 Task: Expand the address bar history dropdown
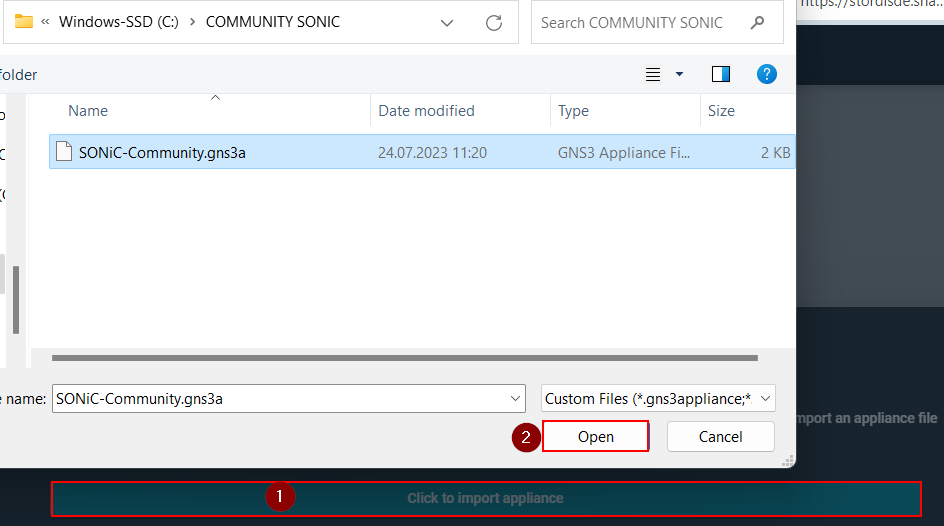(x=447, y=22)
